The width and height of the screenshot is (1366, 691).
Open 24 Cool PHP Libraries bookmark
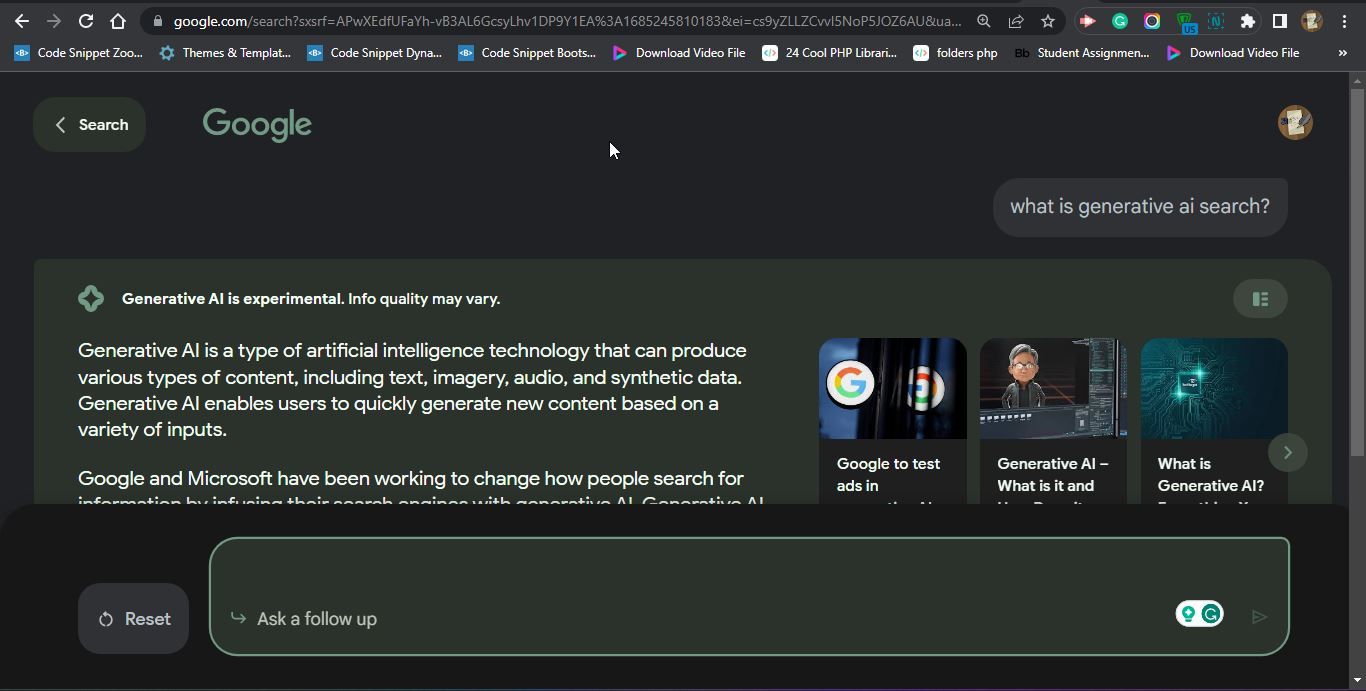(x=830, y=53)
